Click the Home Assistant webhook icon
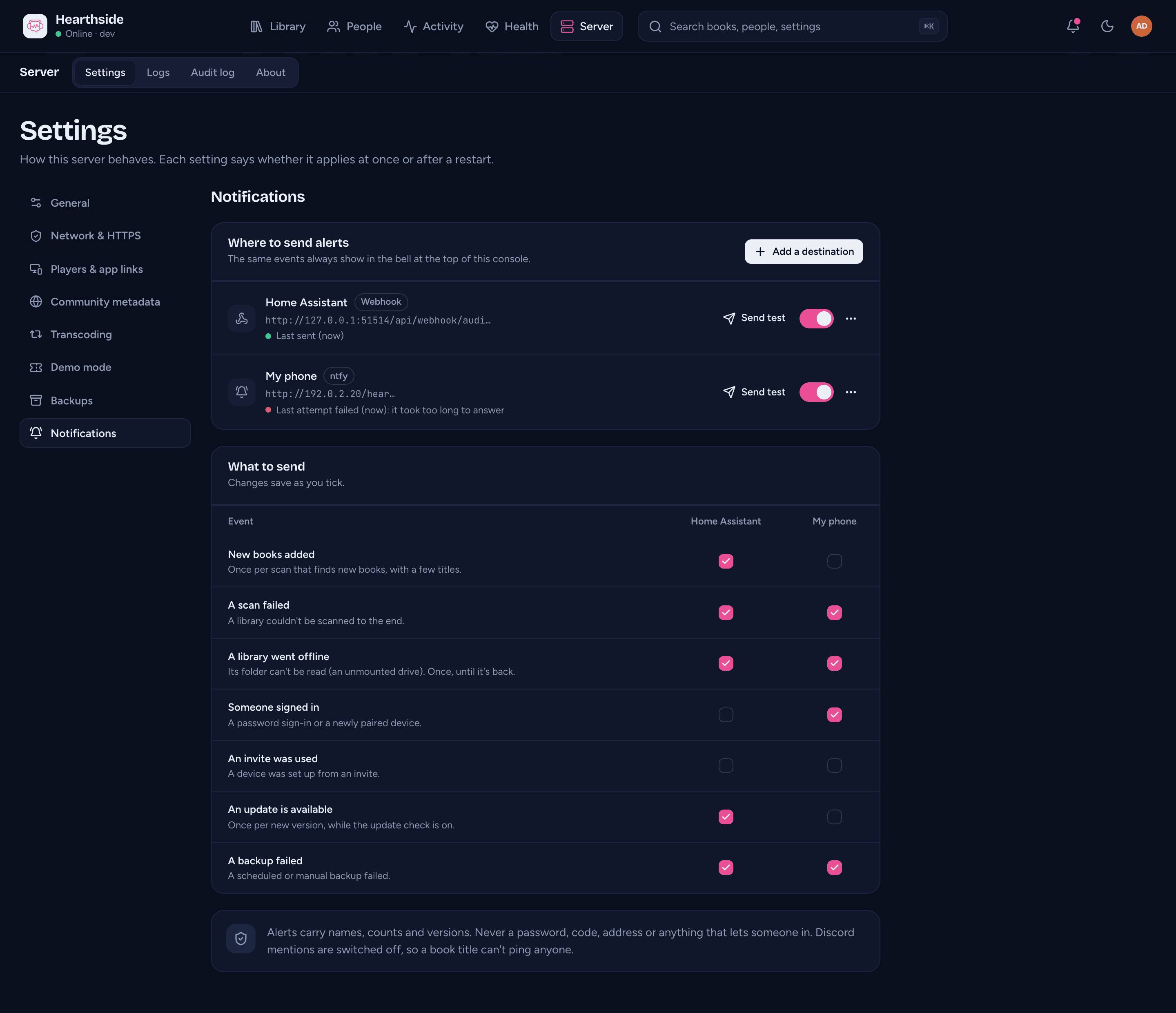This screenshot has height=1013, width=1176. [242, 319]
